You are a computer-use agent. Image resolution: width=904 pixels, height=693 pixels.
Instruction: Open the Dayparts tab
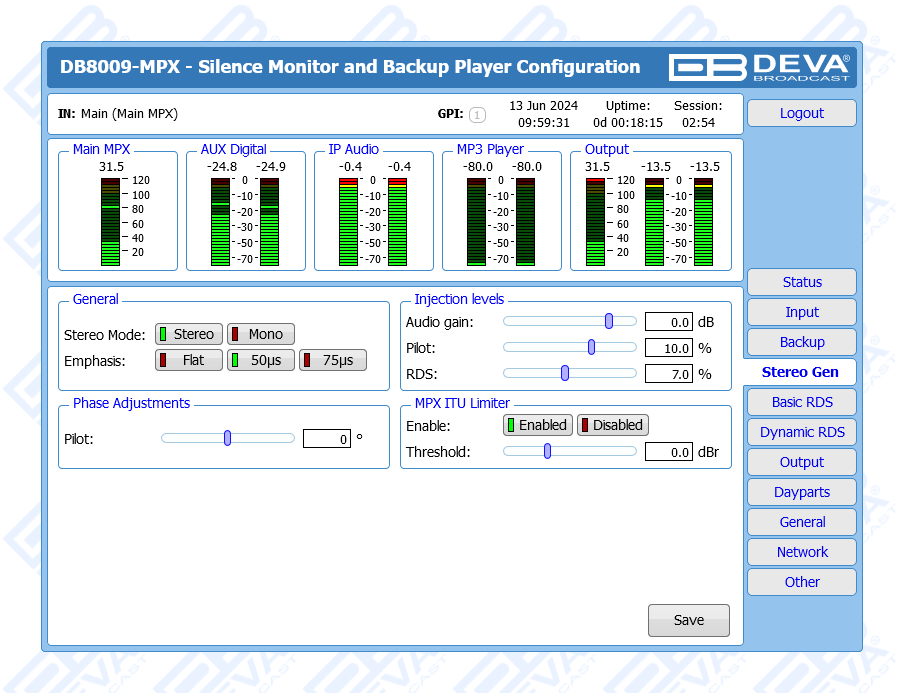[801, 492]
